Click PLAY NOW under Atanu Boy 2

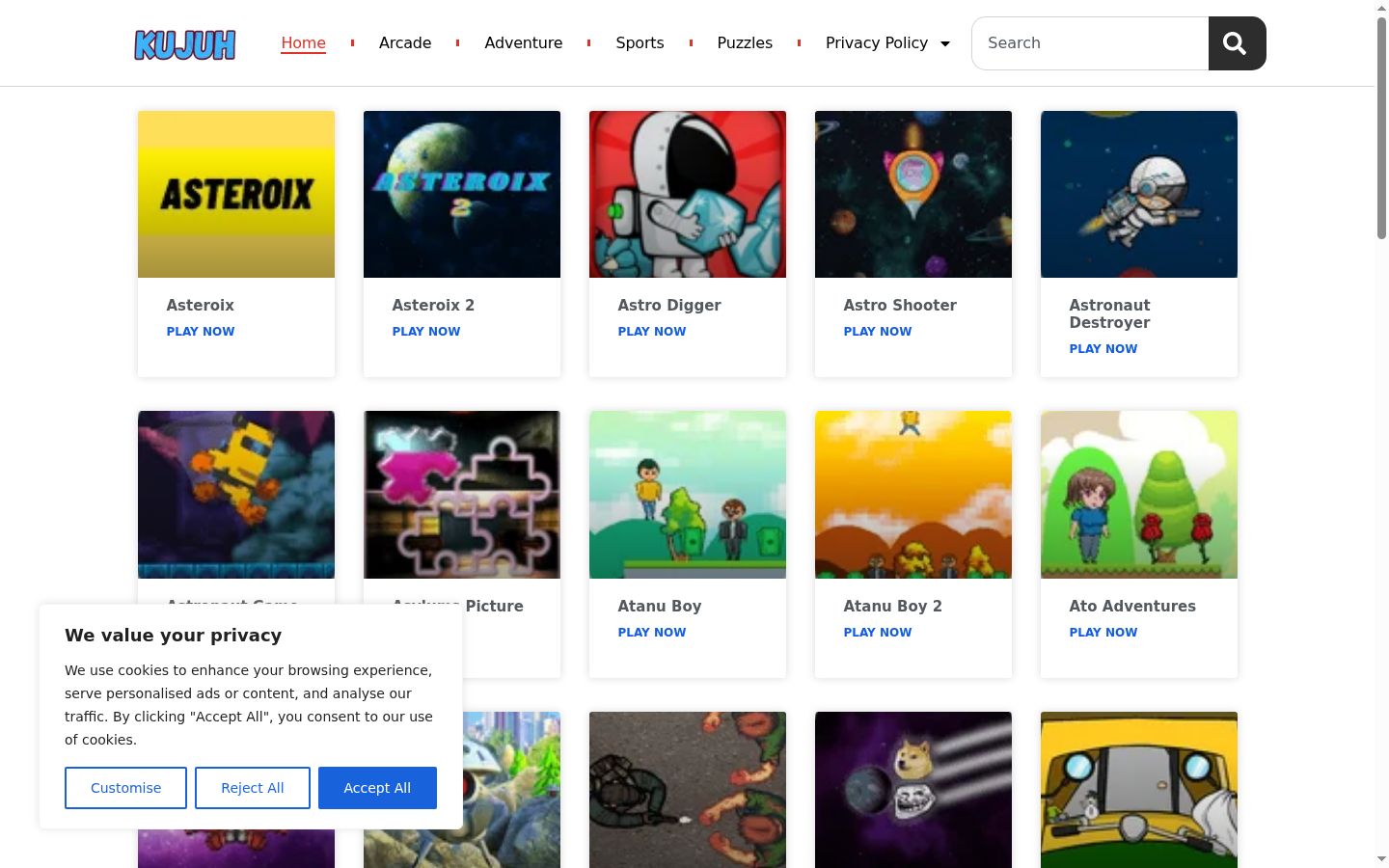[x=878, y=632]
